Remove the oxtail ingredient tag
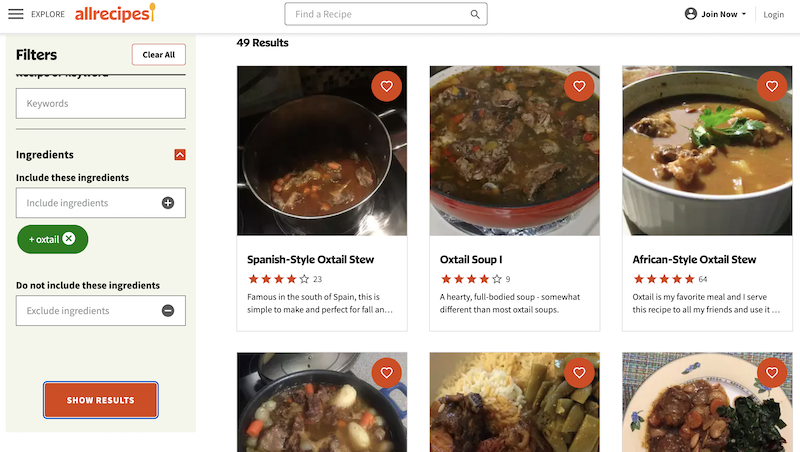Screen dimensions: 800x452 pos(69,238)
